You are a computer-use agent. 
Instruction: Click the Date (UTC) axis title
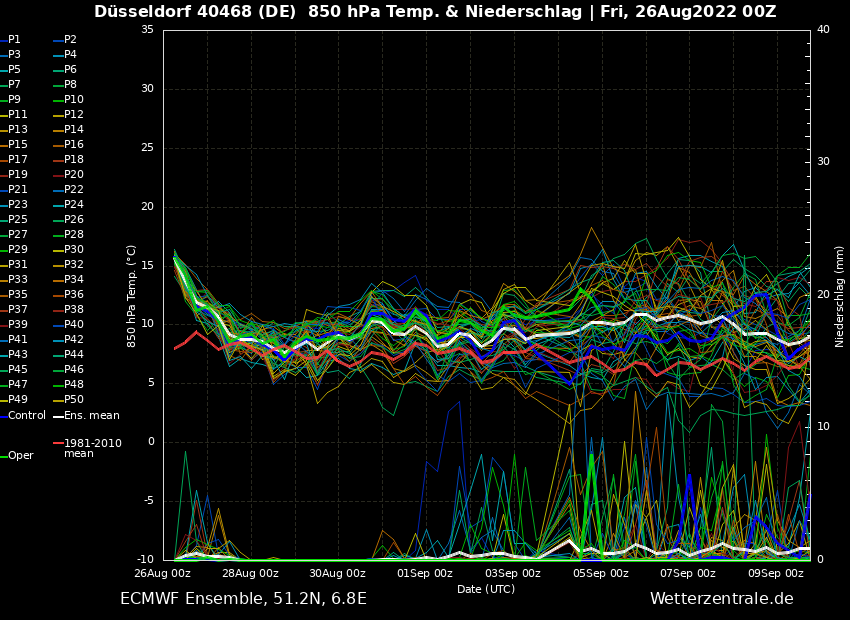(x=486, y=589)
